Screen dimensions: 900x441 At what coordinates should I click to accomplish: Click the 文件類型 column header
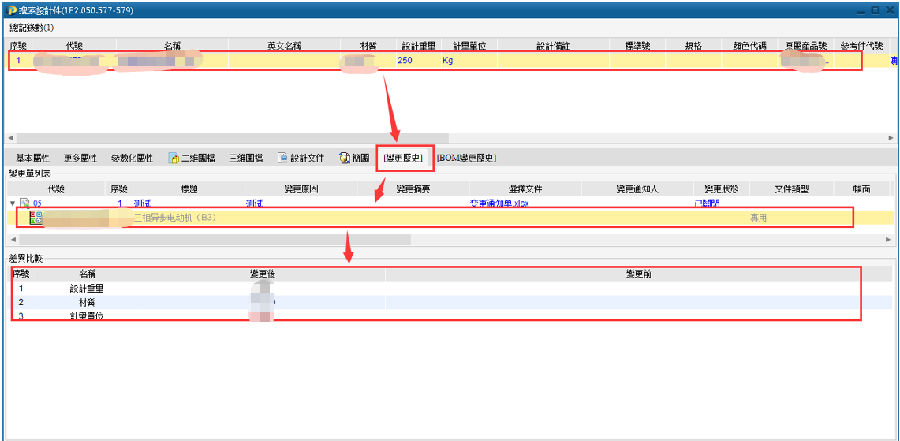click(792, 188)
